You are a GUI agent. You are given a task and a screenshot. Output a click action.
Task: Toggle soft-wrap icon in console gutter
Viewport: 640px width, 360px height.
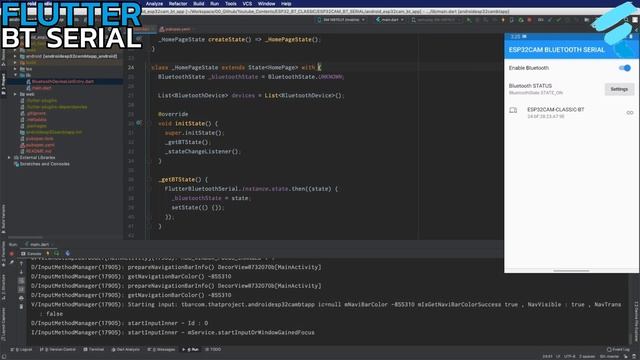click(21, 281)
